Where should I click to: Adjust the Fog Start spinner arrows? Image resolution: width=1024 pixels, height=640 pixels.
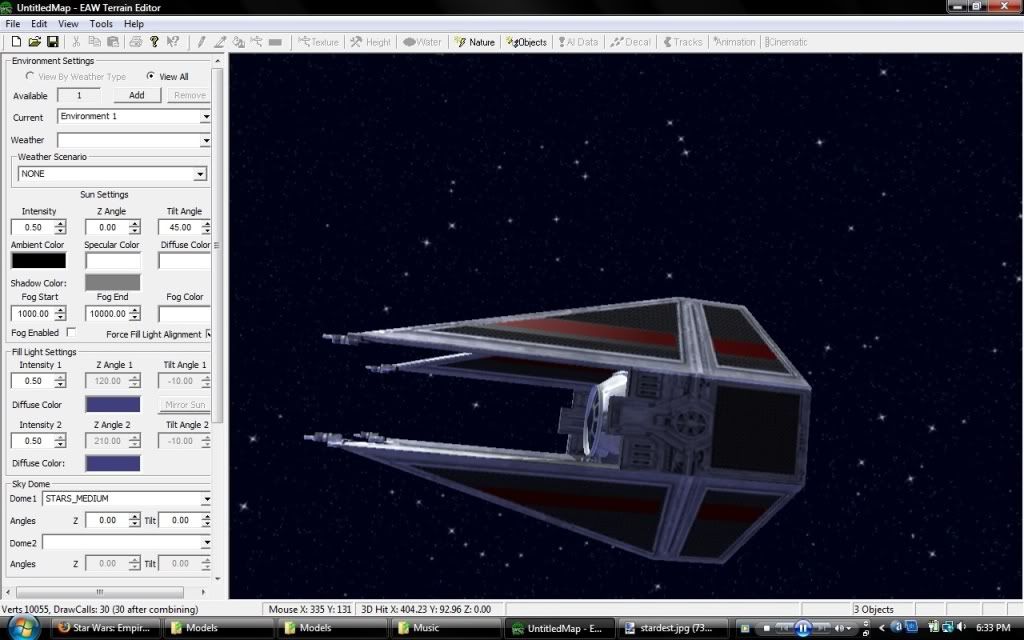[x=60, y=313]
